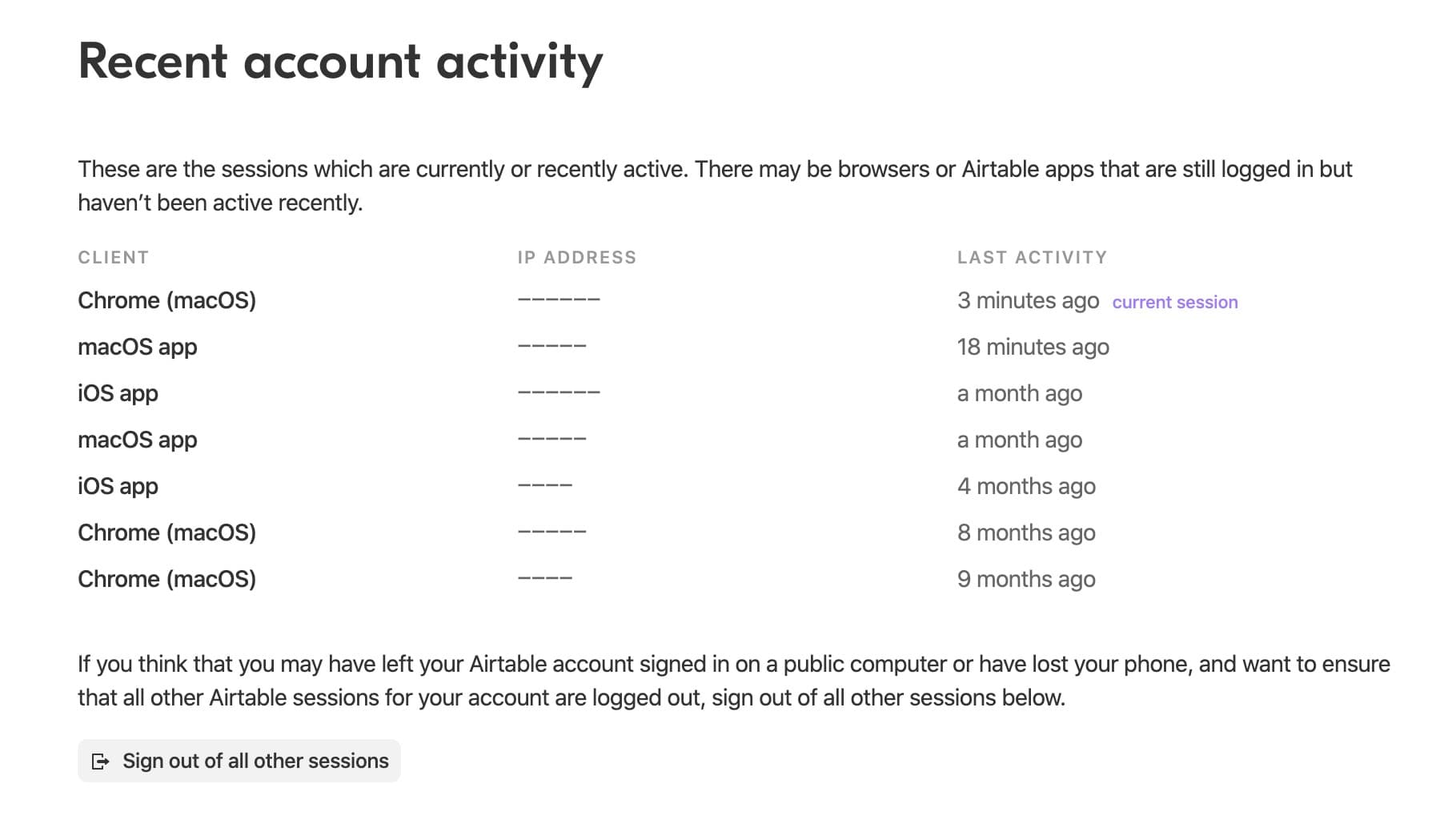The width and height of the screenshot is (1456, 828).
Task: Click the hidden IP address of the current session
Action: click(559, 300)
